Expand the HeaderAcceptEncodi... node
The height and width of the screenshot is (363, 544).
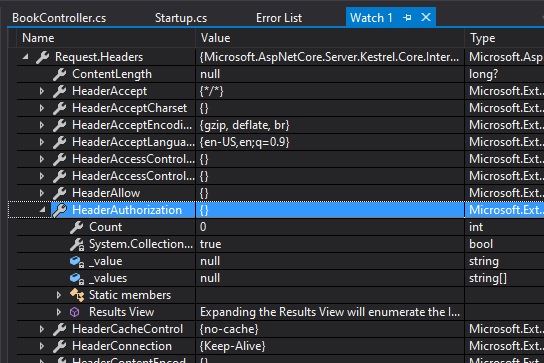pyautogui.click(x=42, y=125)
